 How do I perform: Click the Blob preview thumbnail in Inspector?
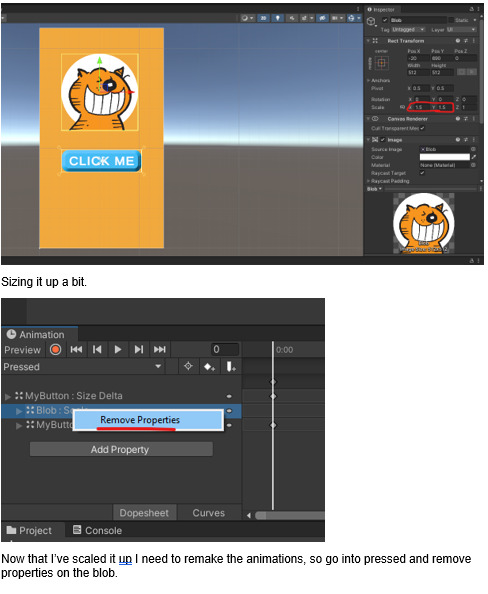point(424,223)
